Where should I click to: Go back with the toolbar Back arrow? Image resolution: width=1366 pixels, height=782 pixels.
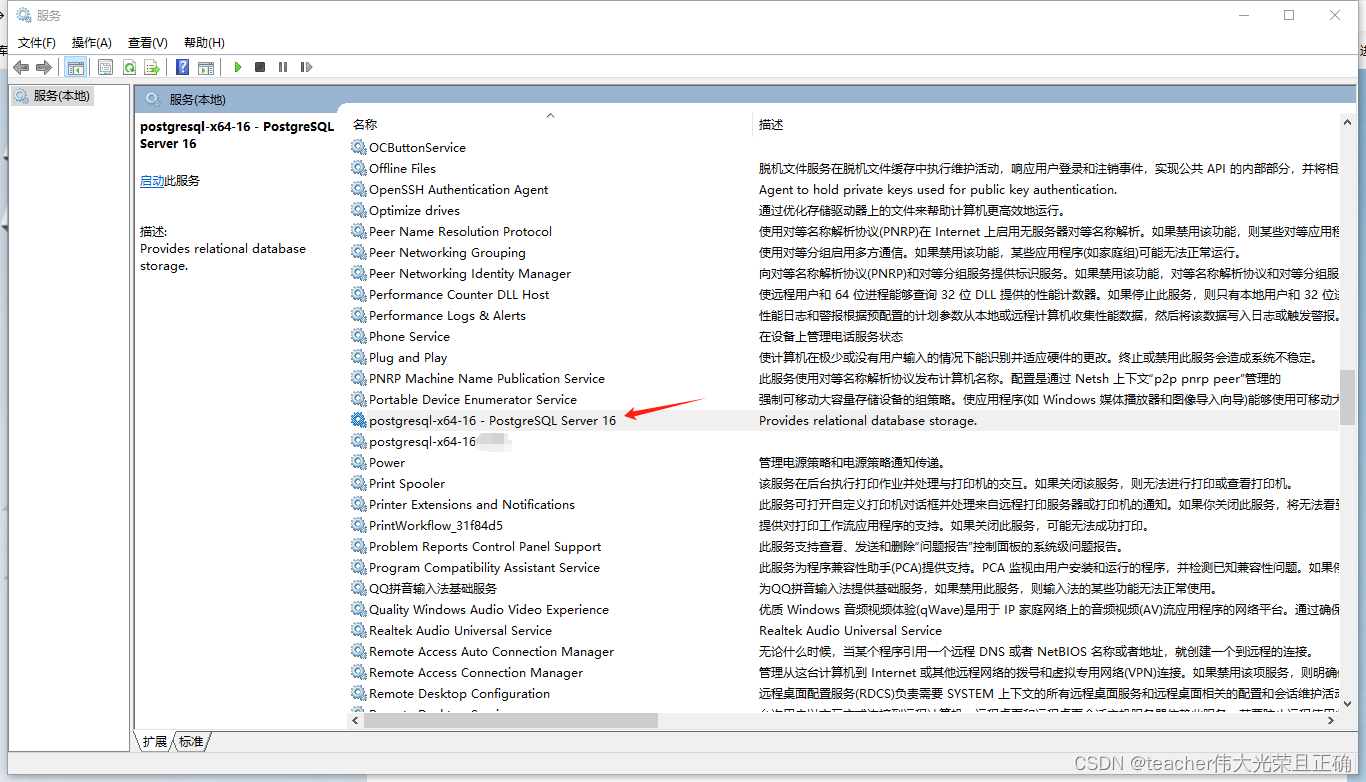point(21,67)
